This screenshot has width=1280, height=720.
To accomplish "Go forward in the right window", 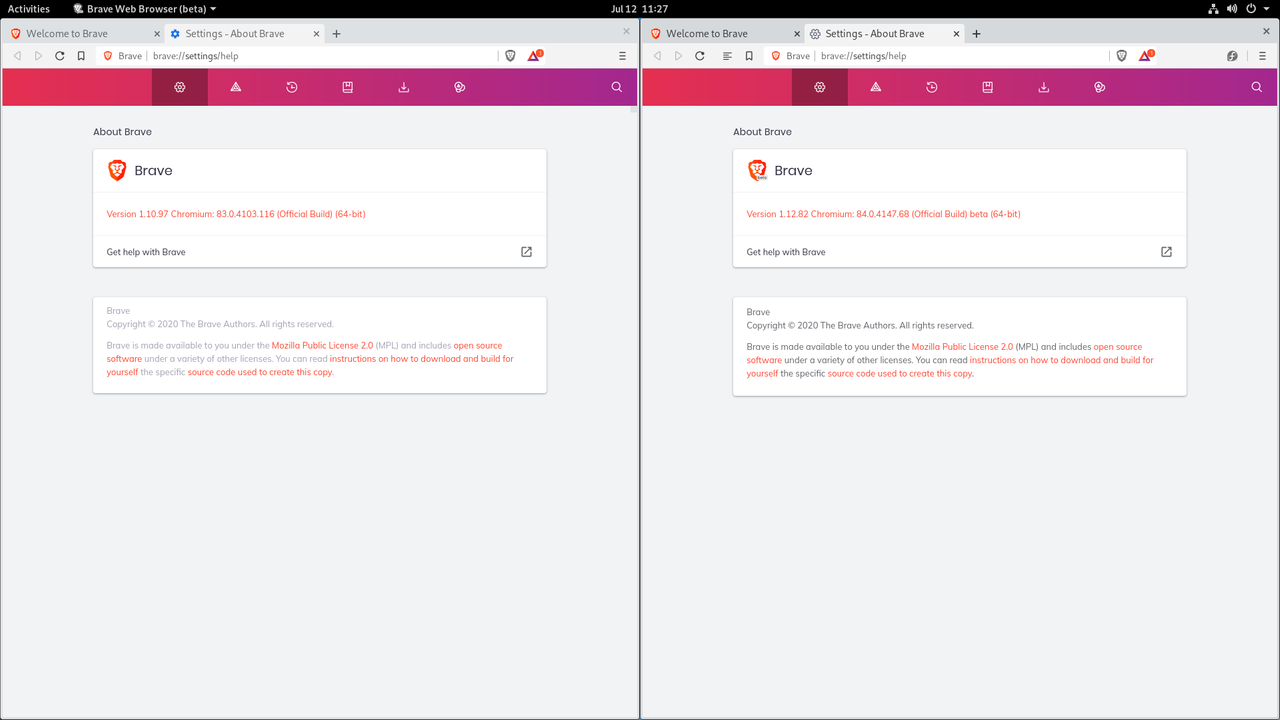I will pyautogui.click(x=678, y=56).
